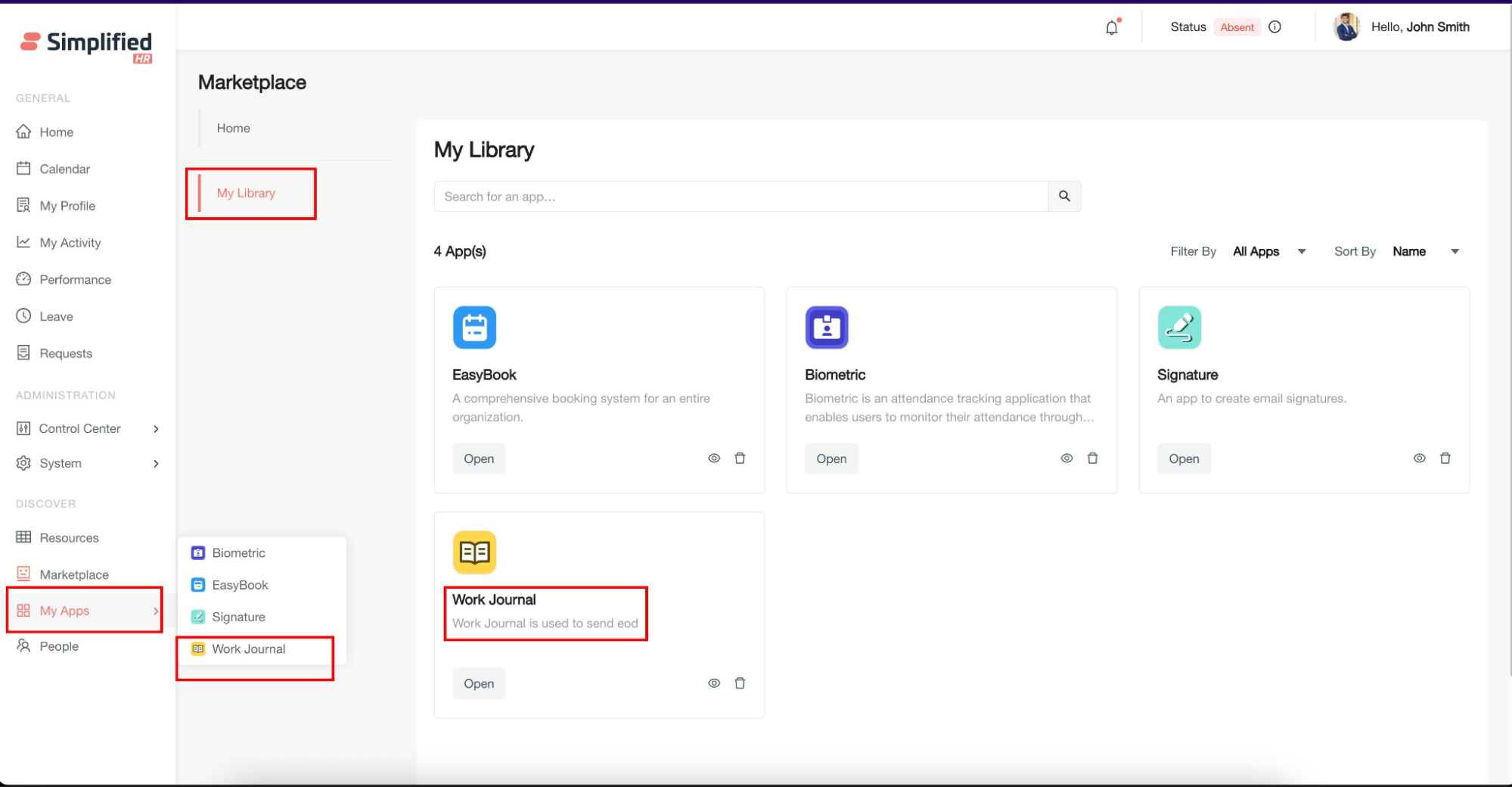Click the EasyBook calendar app icon

[x=474, y=328]
